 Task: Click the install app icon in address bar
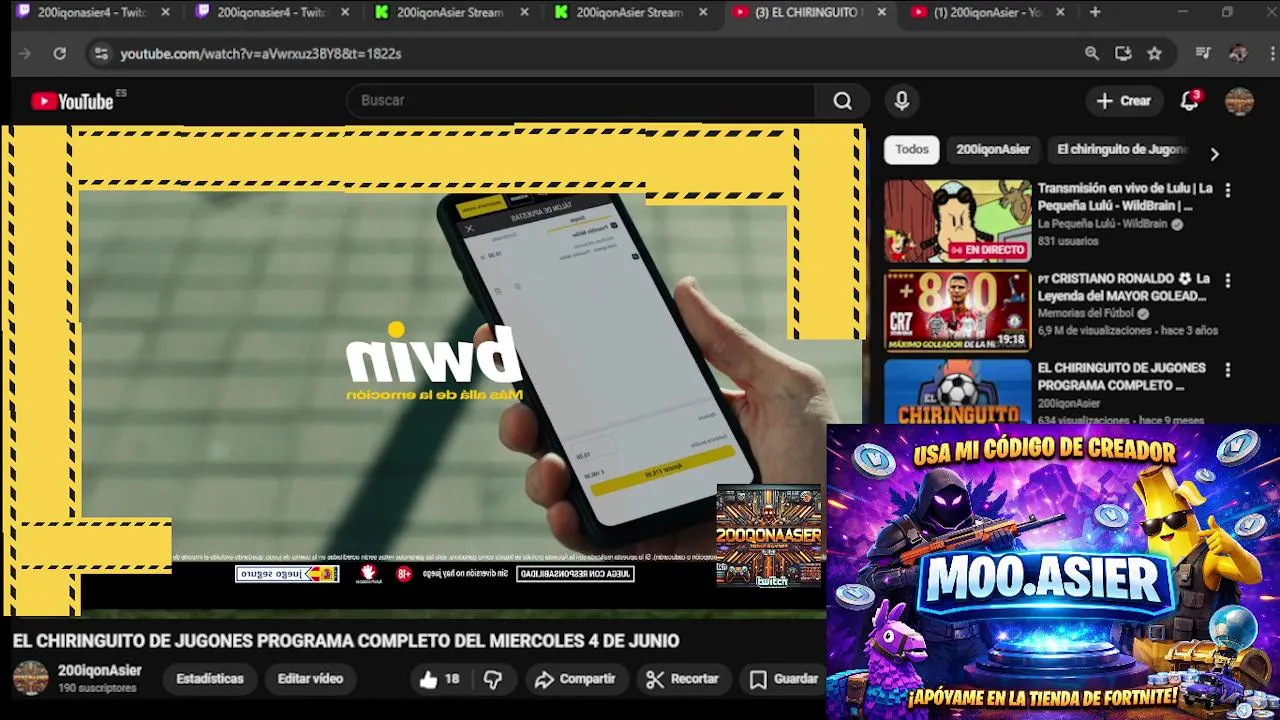pos(1123,54)
